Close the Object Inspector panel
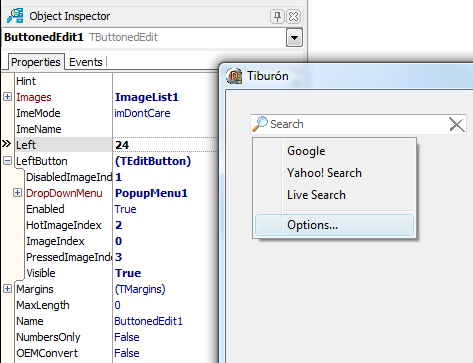 [293, 16]
